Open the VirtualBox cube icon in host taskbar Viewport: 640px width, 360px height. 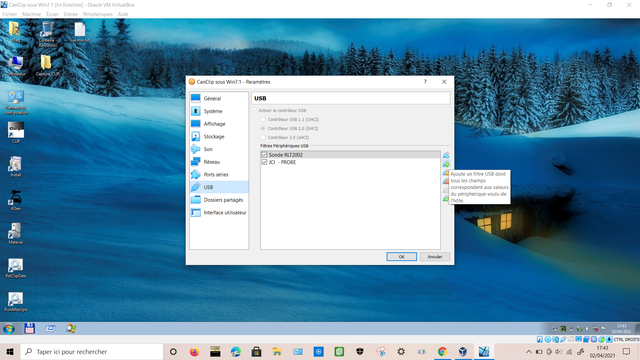click(462, 351)
